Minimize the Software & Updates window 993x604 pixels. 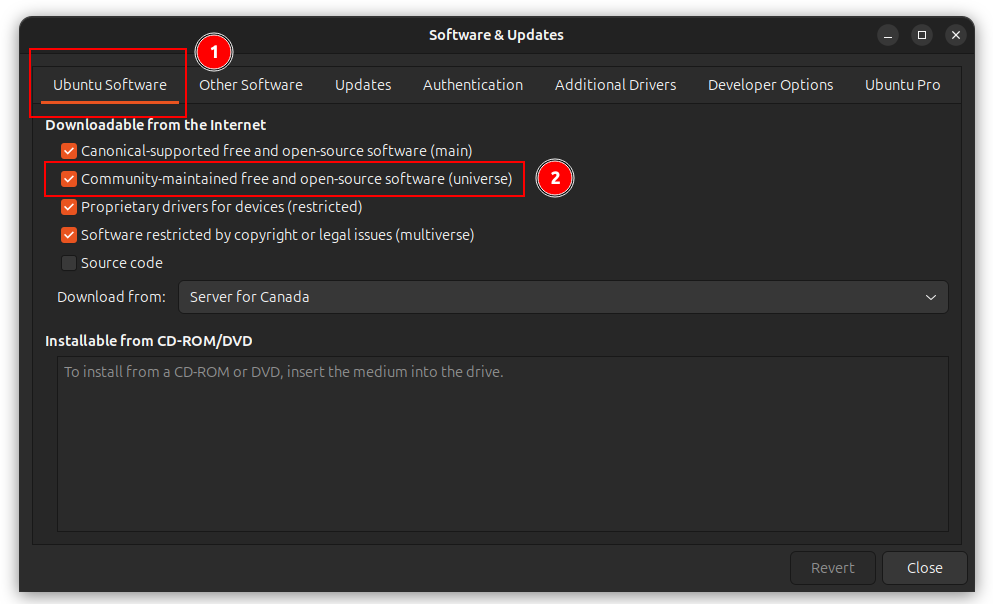click(887, 35)
